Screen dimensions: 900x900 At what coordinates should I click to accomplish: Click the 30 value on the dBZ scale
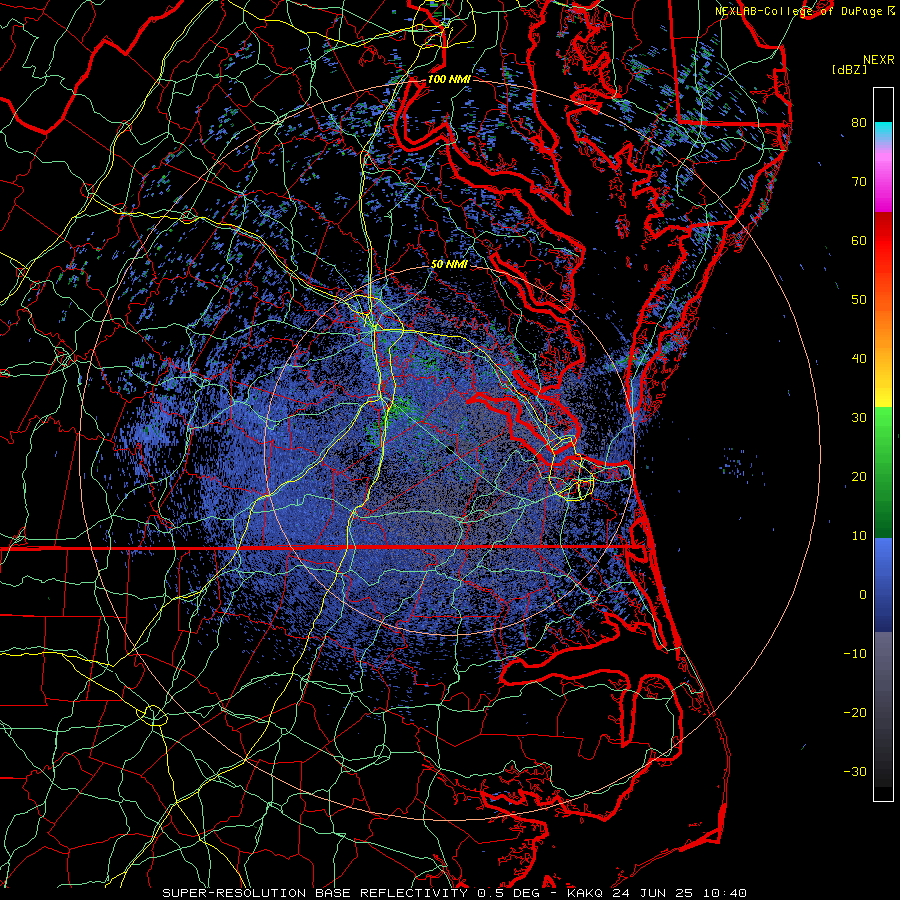[x=859, y=418]
